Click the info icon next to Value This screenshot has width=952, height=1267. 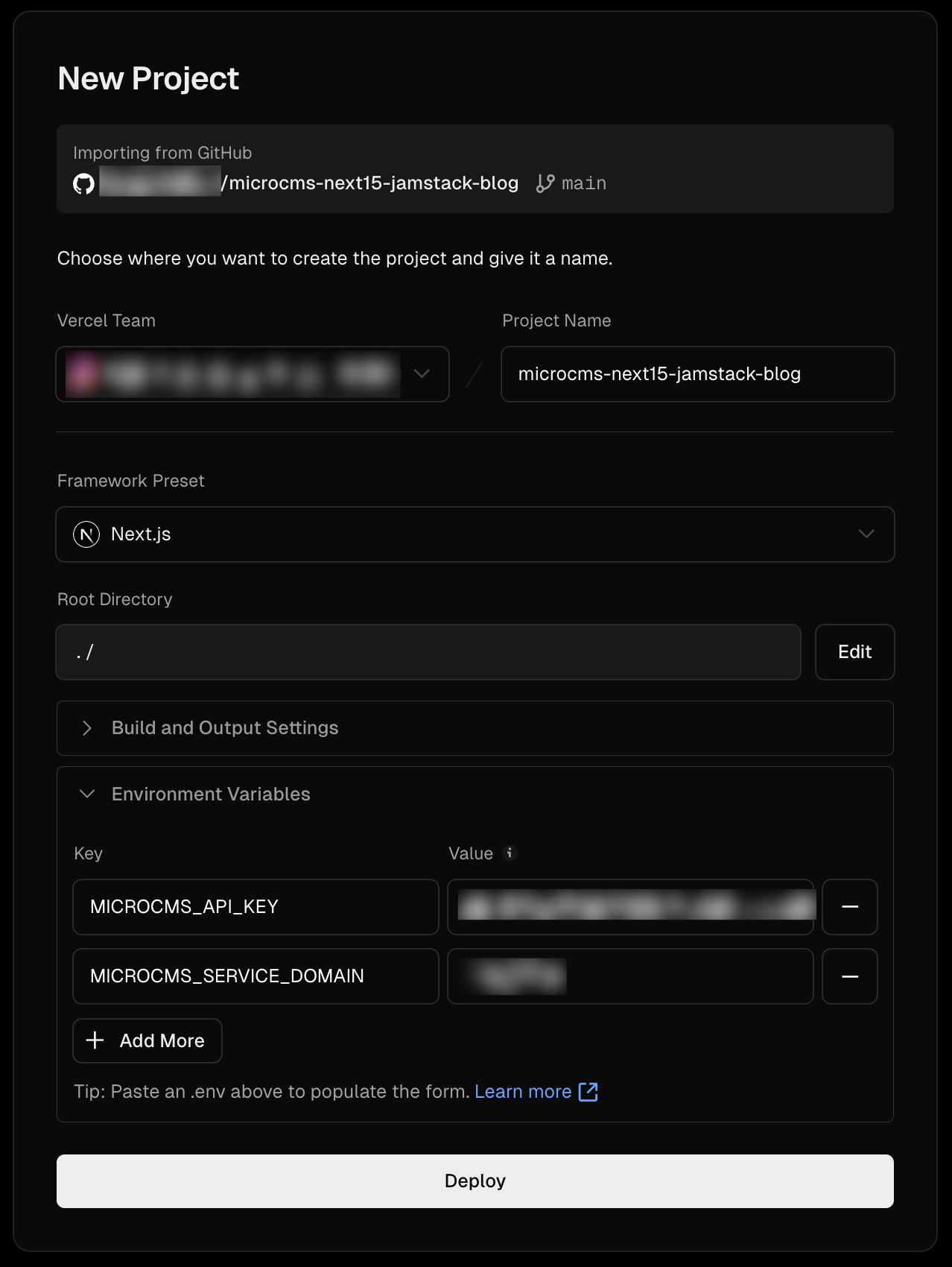510,853
